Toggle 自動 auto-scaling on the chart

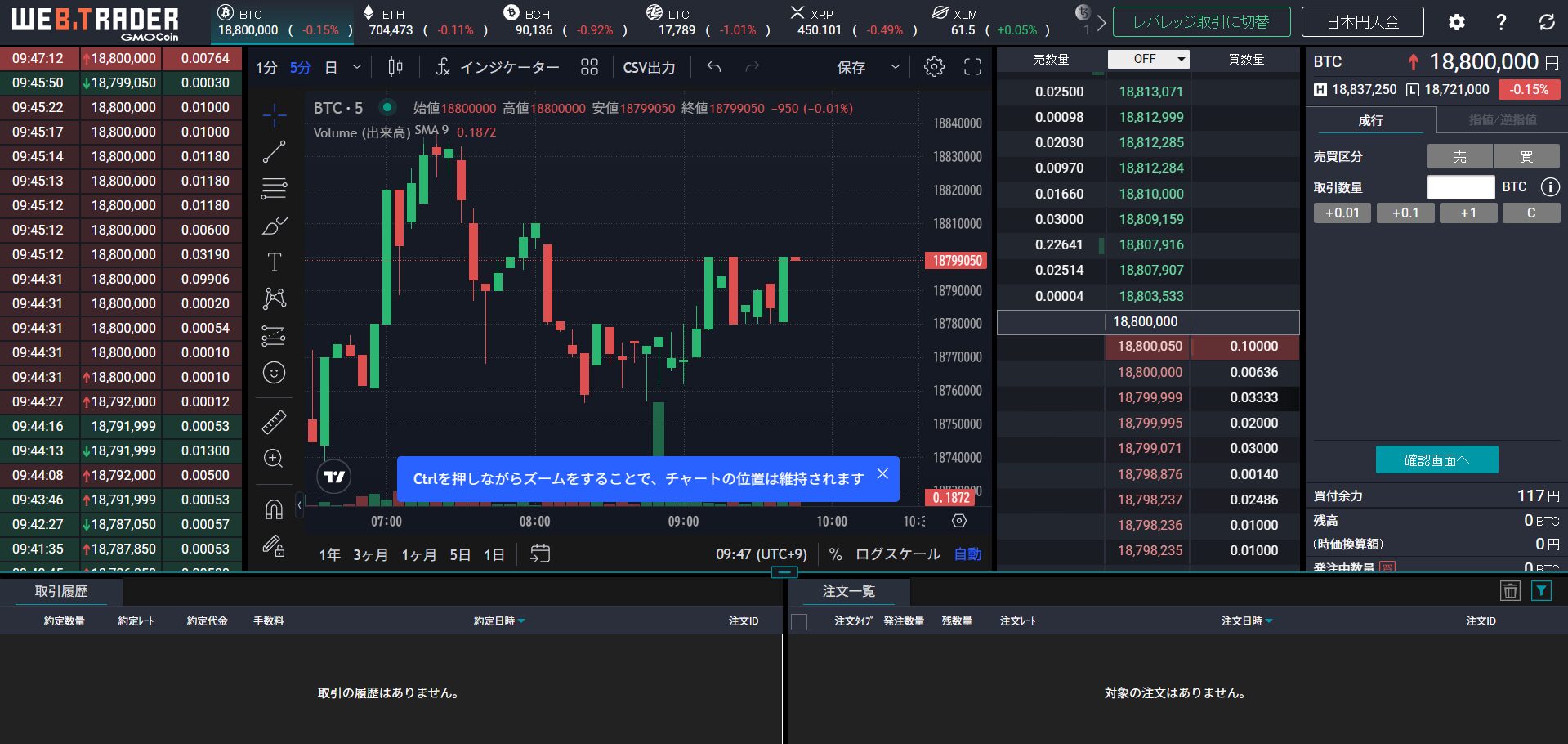[967, 554]
